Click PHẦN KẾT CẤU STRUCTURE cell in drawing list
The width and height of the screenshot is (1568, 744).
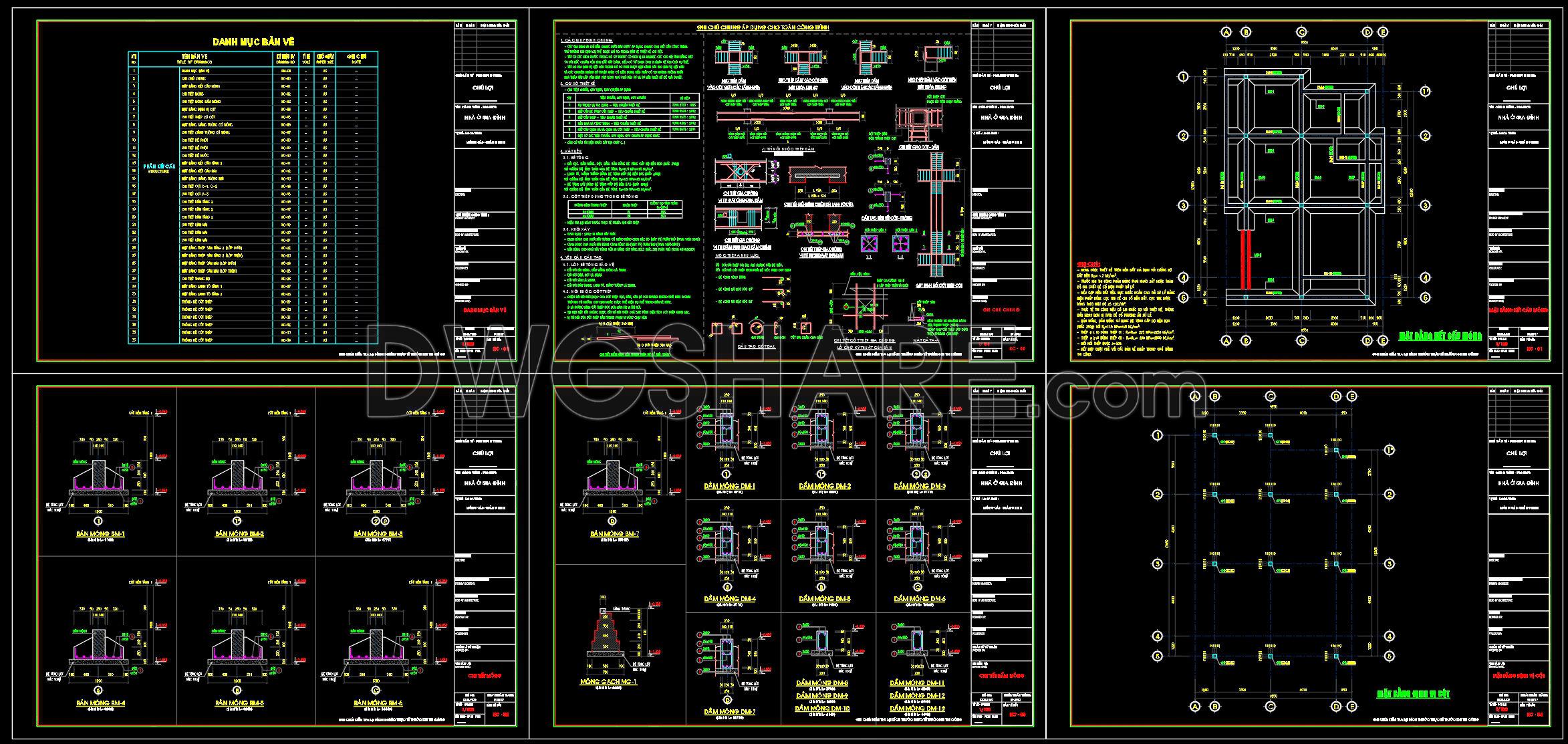click(158, 168)
